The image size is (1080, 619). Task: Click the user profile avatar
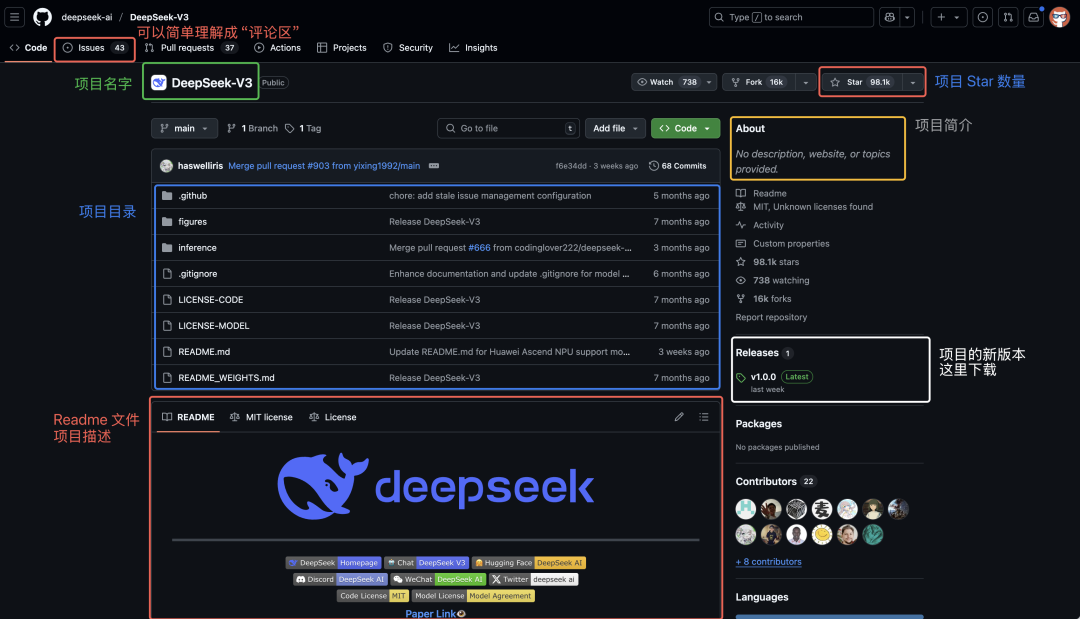pyautogui.click(x=1059, y=17)
